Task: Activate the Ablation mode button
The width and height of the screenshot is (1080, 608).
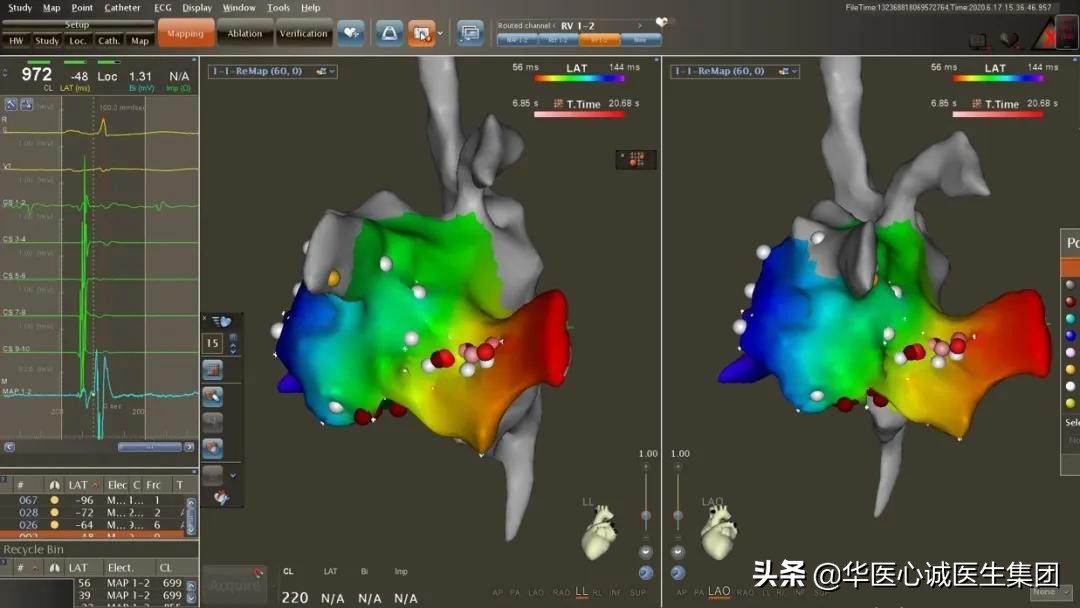Action: [x=245, y=33]
